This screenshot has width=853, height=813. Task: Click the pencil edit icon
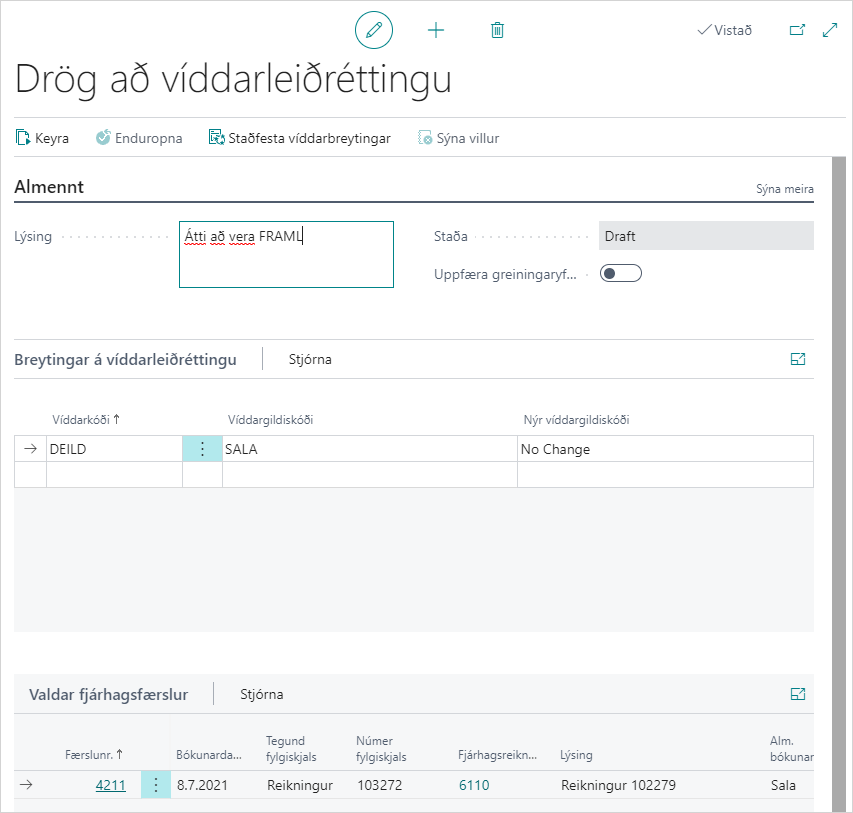374,30
